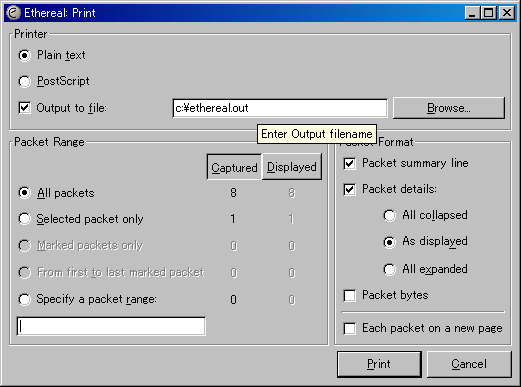Select From first to last marked packet
This screenshot has width=521, height=387.
tap(24, 272)
